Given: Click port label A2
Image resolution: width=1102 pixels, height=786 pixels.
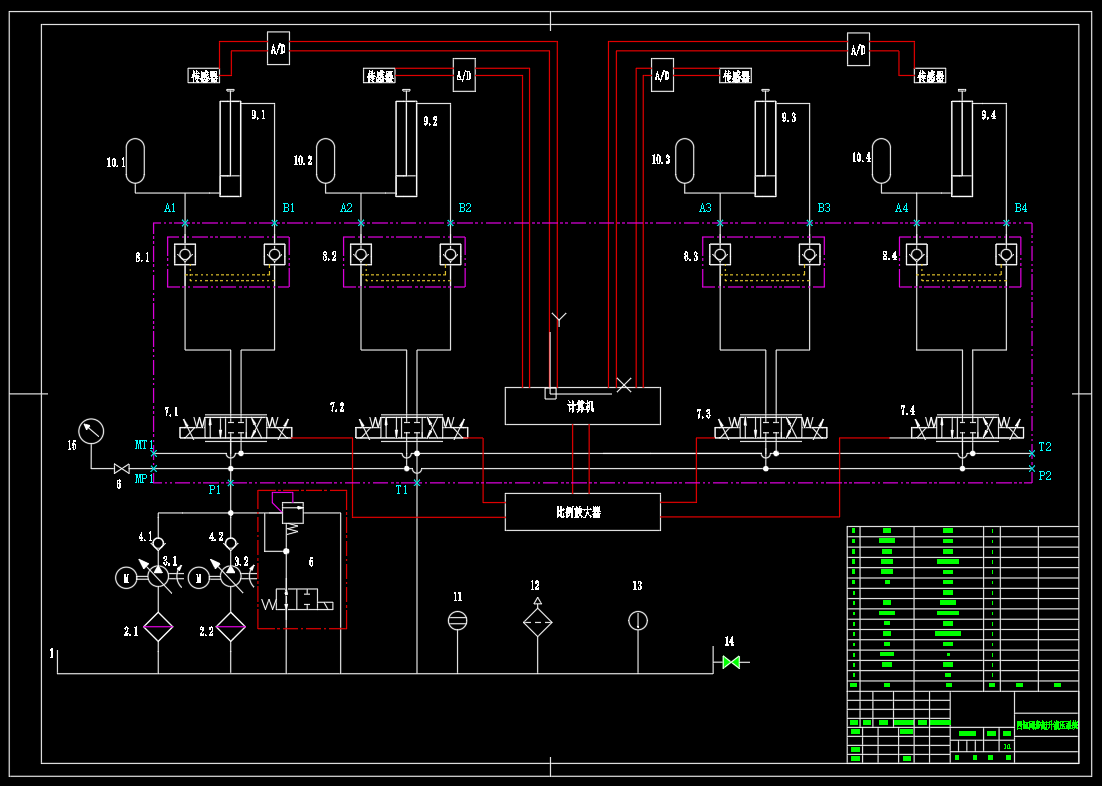Looking at the screenshot, I should [x=346, y=208].
